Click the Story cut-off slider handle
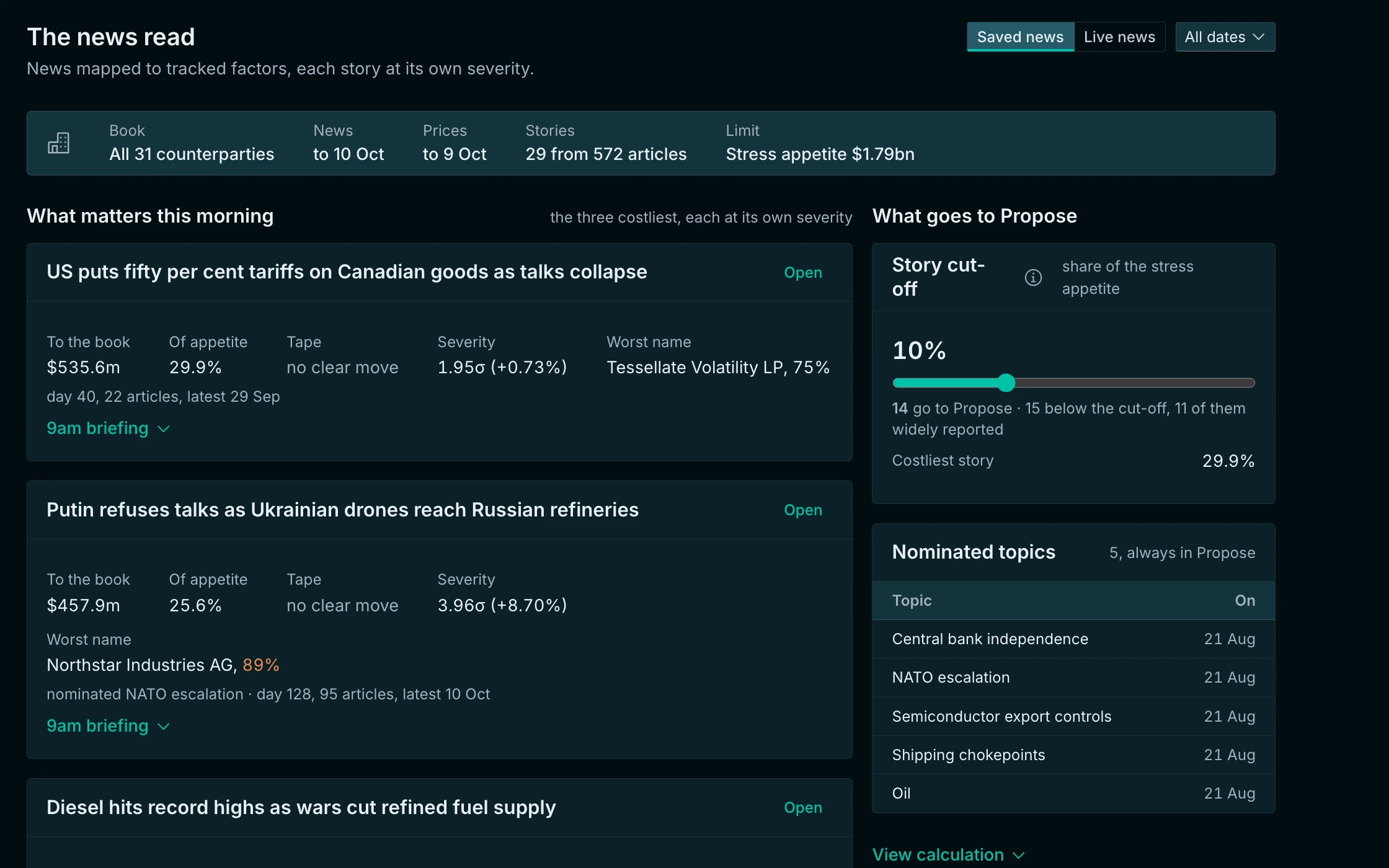 coord(1006,383)
